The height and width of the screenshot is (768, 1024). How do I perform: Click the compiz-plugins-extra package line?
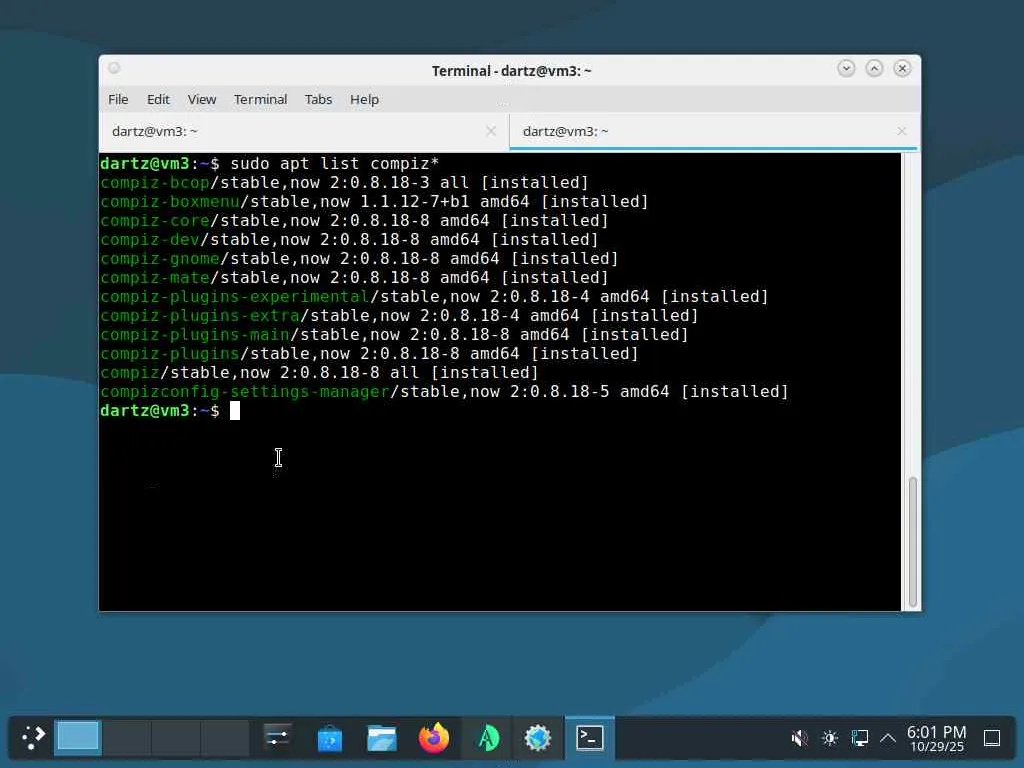tap(399, 315)
